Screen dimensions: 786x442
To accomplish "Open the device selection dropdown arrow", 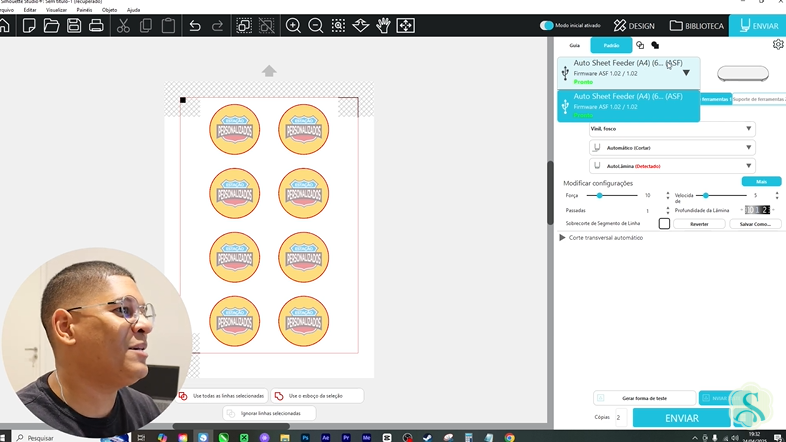I will pos(686,73).
